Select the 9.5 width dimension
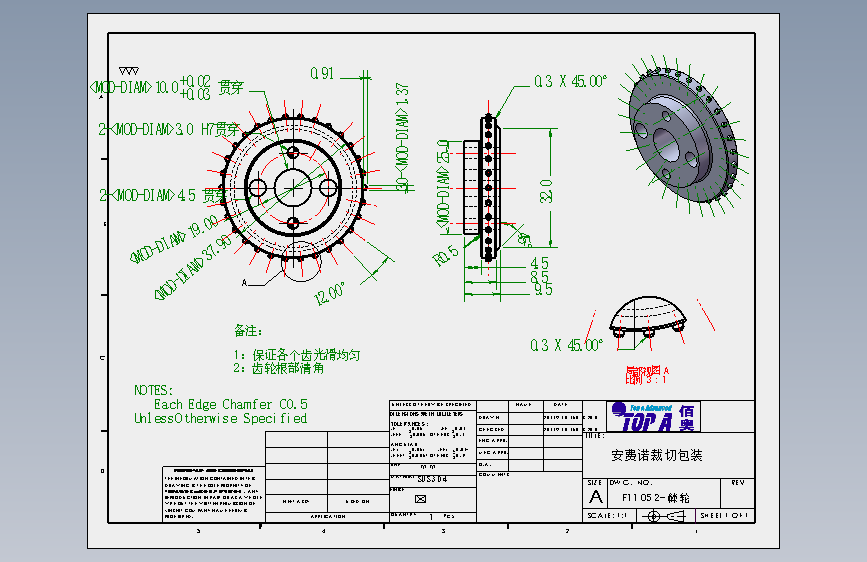Screen dimensions: 867x562 (543, 289)
